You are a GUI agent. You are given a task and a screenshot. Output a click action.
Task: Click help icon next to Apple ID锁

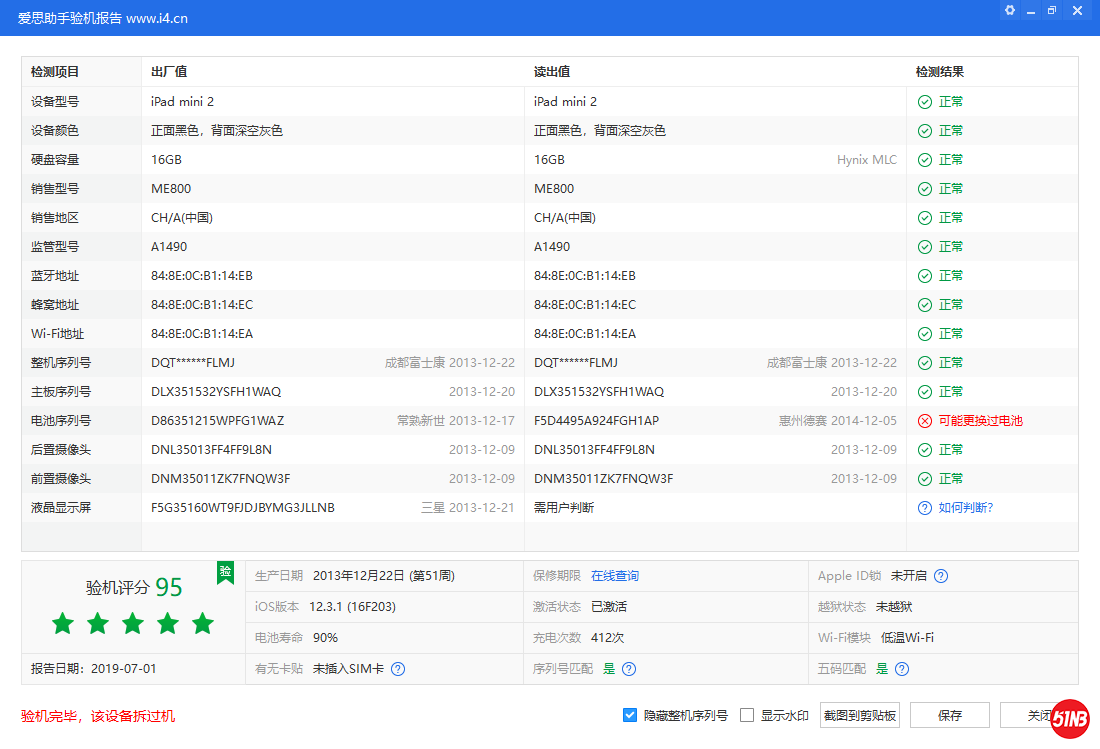coord(941,576)
